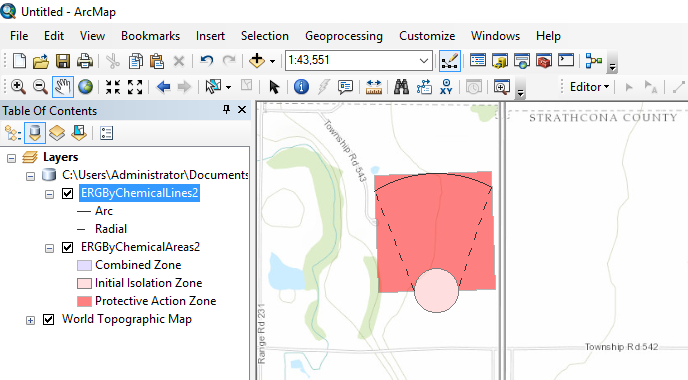Image resolution: width=688 pixels, height=380 pixels.
Task: Open the ArcToolbox window
Action: [x=544, y=61]
